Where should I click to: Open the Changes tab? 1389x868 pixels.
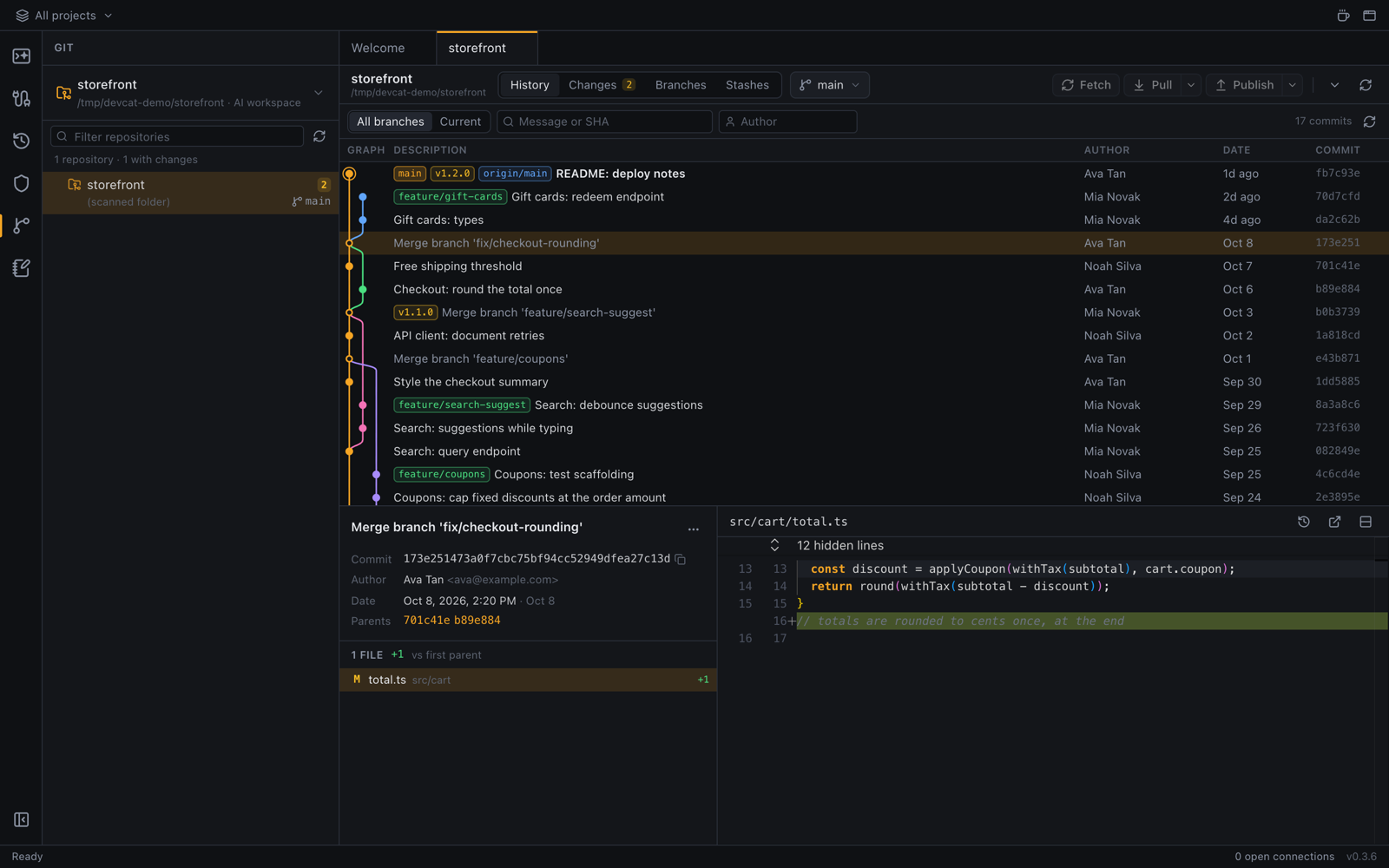[x=602, y=85]
